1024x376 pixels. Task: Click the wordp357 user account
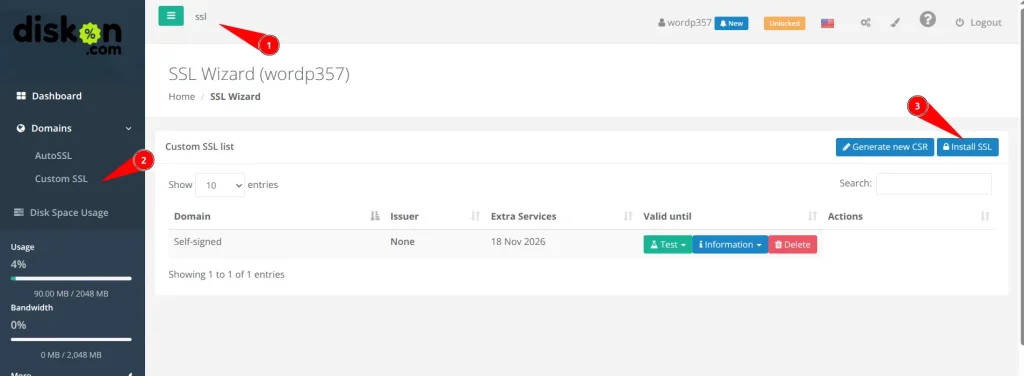pos(684,23)
